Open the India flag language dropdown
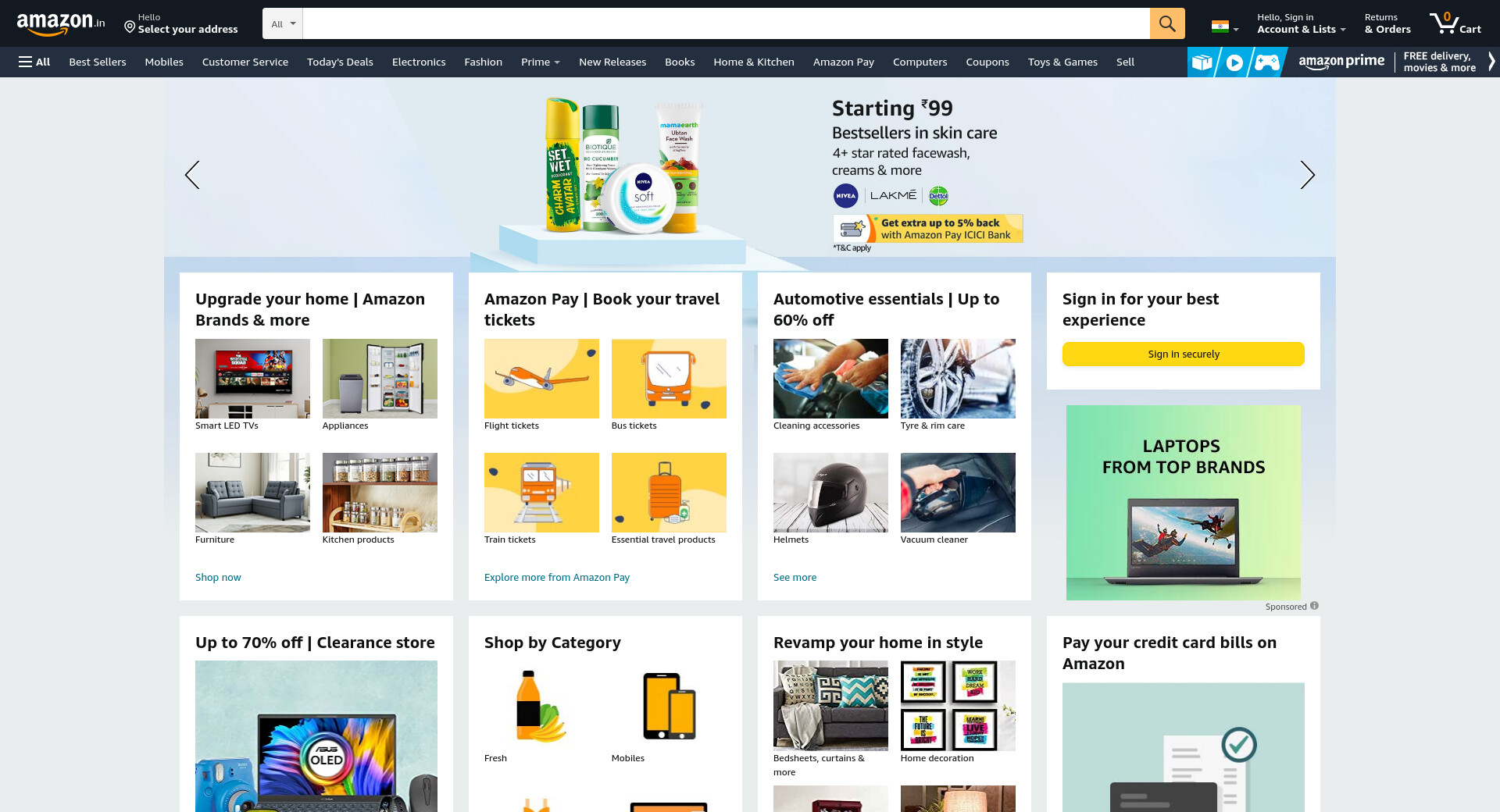The image size is (1500, 812). 1224,26
